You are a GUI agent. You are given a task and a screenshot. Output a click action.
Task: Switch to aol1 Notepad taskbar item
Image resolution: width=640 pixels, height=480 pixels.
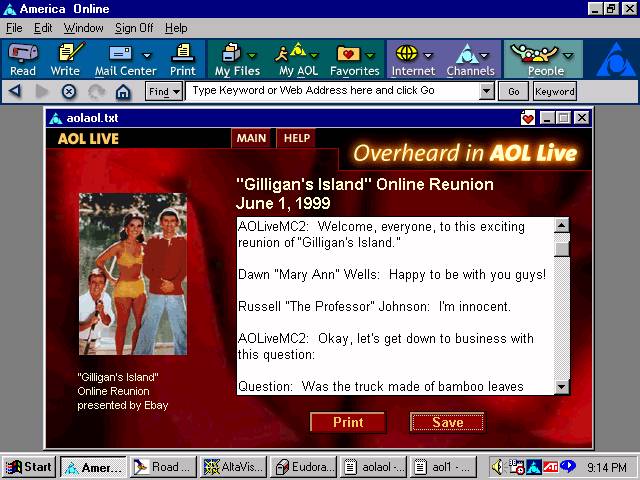pos(443,467)
